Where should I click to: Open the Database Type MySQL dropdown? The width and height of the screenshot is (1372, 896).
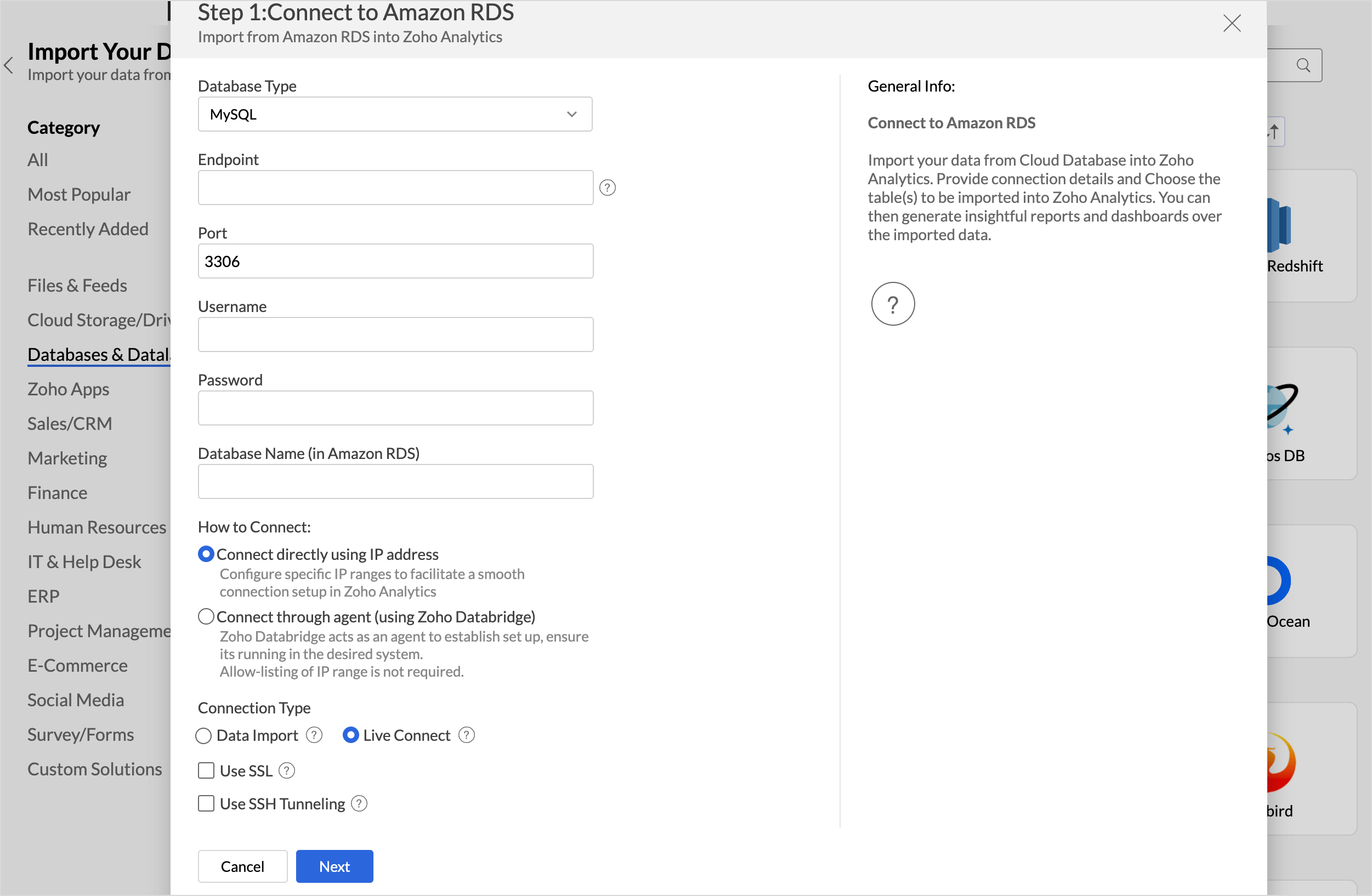coord(395,114)
